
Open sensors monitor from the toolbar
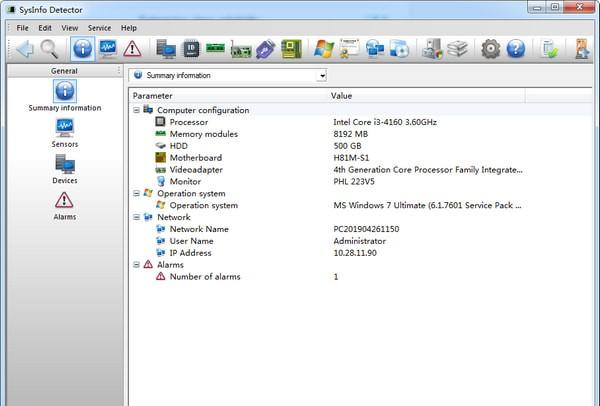pyautogui.click(x=108, y=49)
